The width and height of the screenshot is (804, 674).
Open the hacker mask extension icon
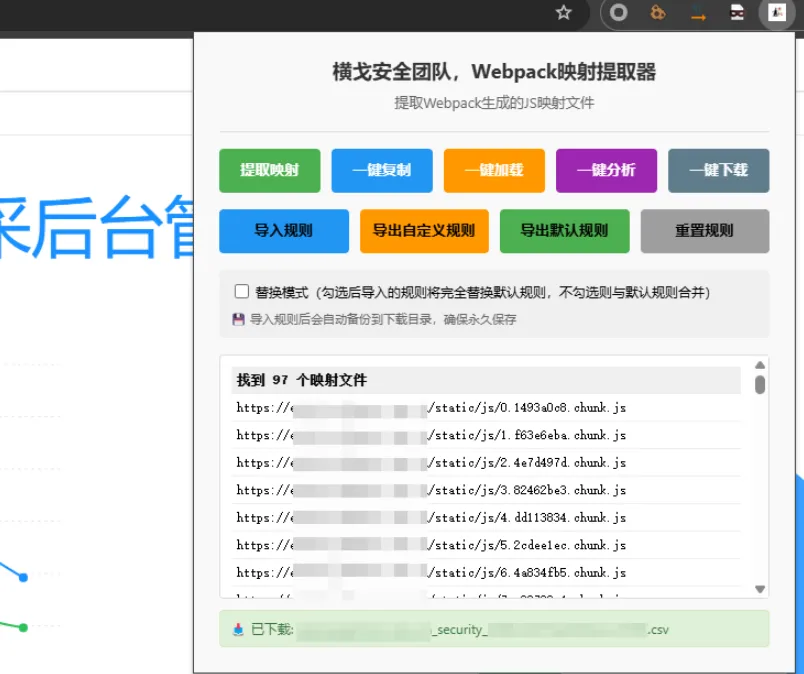(x=737, y=12)
